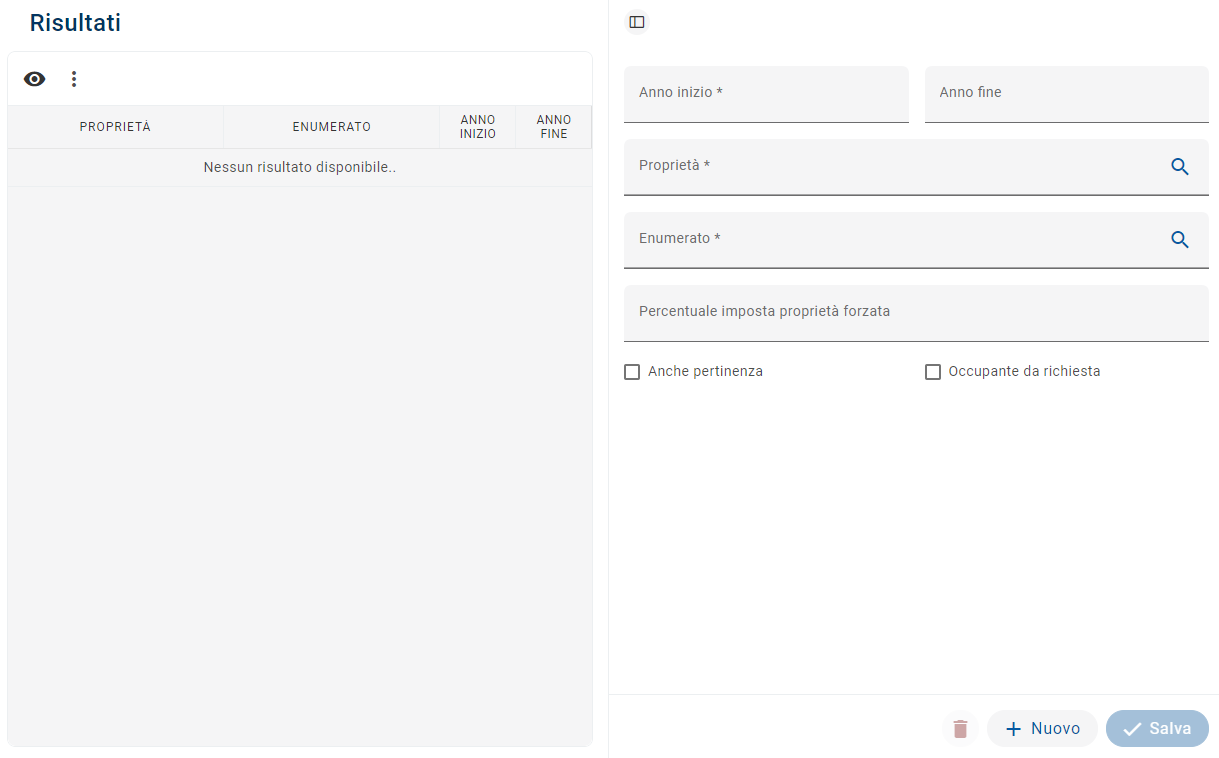Collapse the side panel with layout icon
The image size is (1219, 758).
point(637,22)
